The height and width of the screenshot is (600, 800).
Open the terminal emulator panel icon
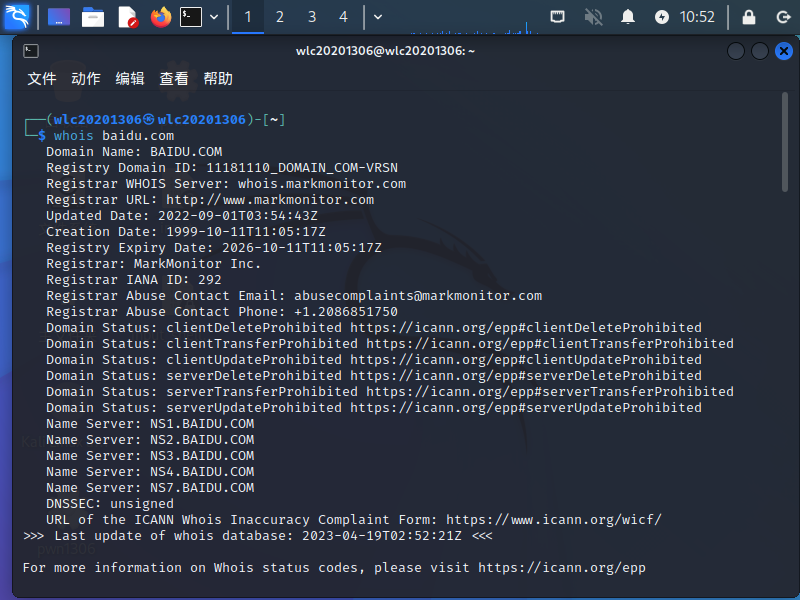tap(191, 17)
